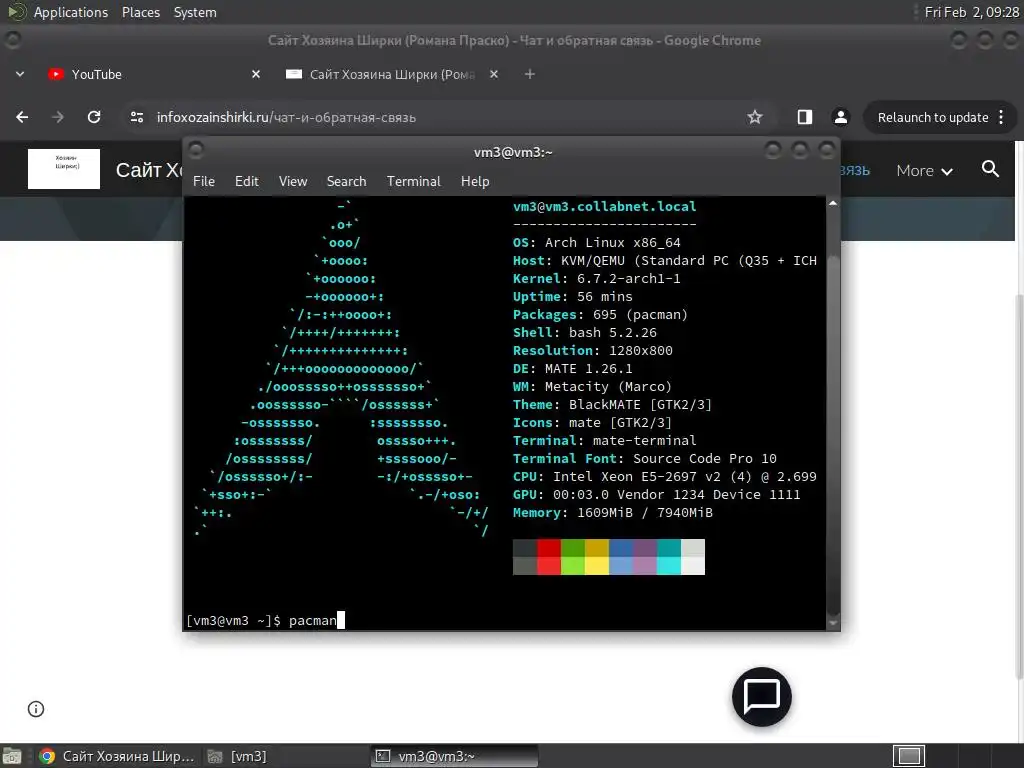Open terminal Help menu

475,181
